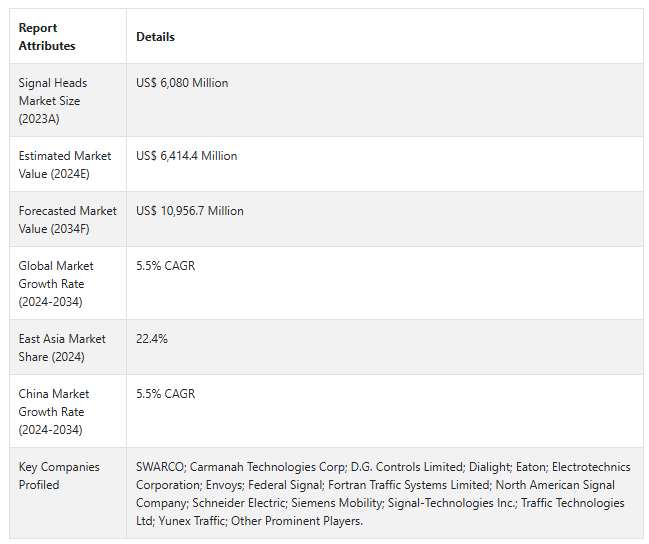Select the "China Market Growth Rate" cell
The height and width of the screenshot is (544, 649).
pos(55,411)
